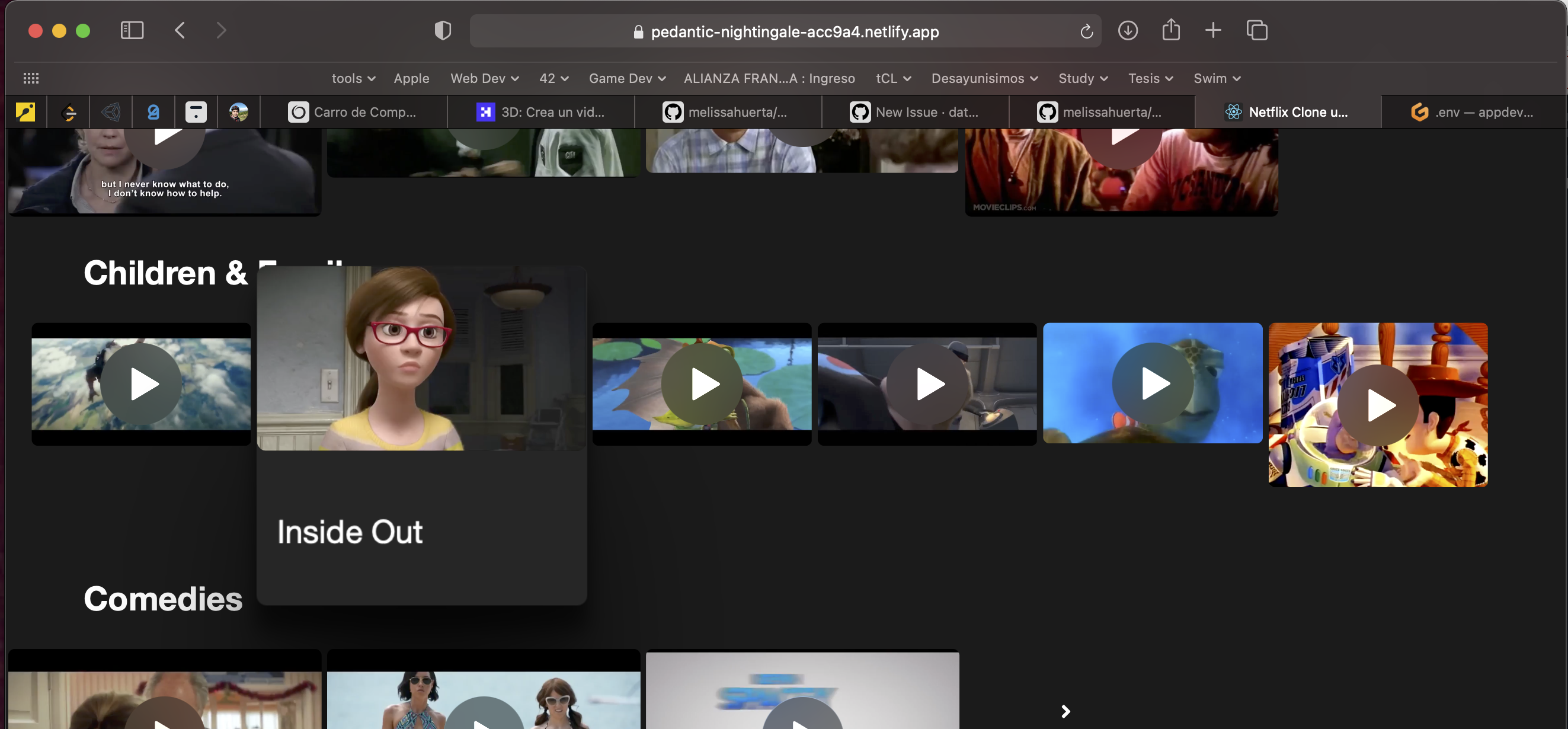Expand the Study bookmarks folder

(1082, 79)
